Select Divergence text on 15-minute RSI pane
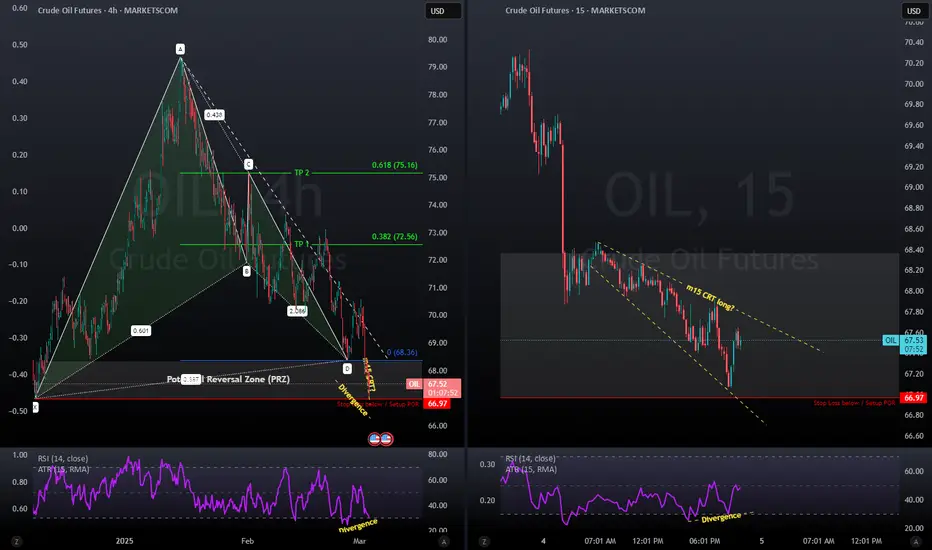Viewport: 932px width, 550px height. (721, 517)
